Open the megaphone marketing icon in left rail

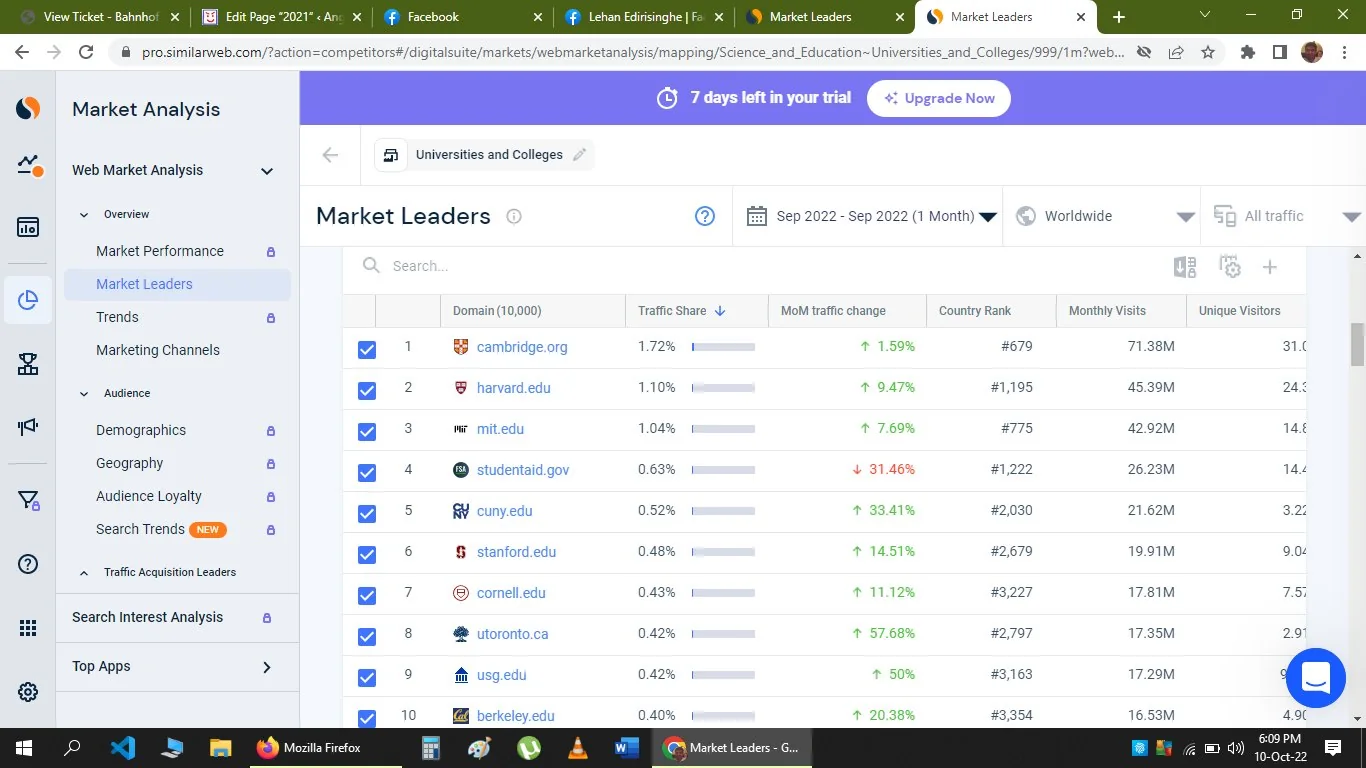coord(28,428)
